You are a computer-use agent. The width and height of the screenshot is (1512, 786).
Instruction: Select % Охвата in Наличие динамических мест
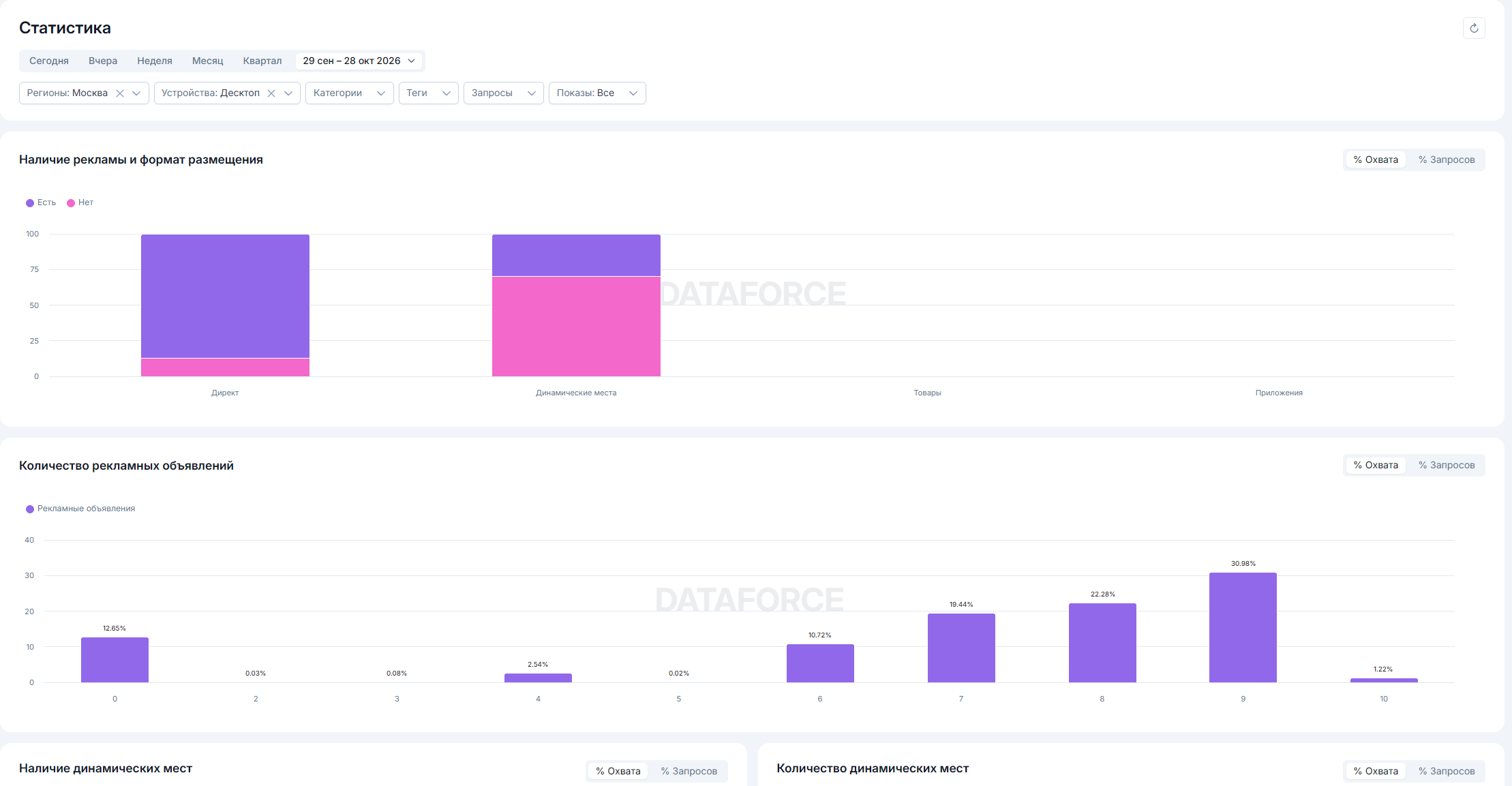(618, 771)
